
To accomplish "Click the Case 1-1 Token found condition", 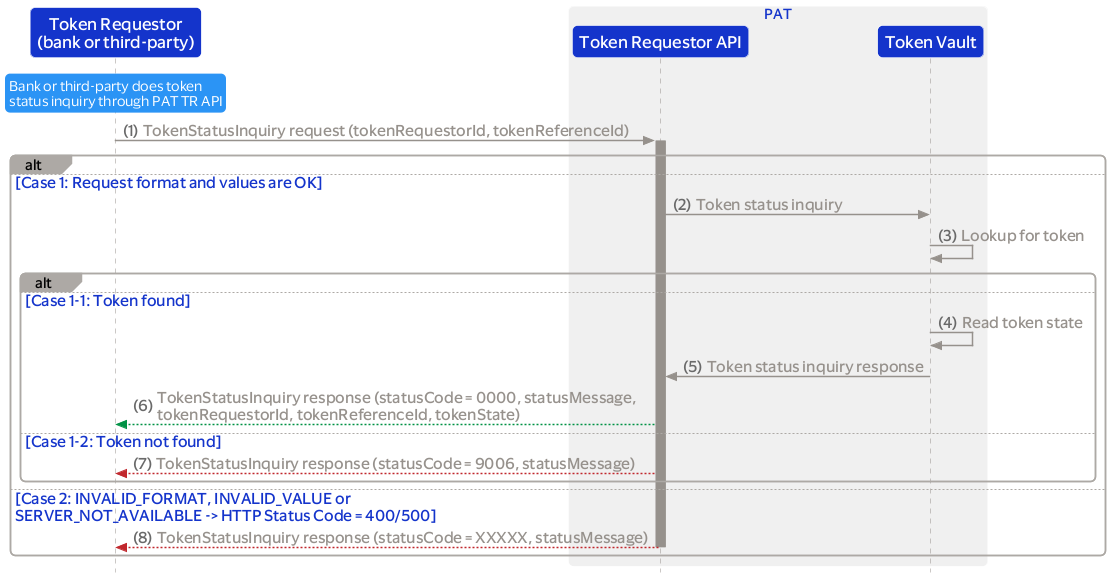I will (x=108, y=300).
